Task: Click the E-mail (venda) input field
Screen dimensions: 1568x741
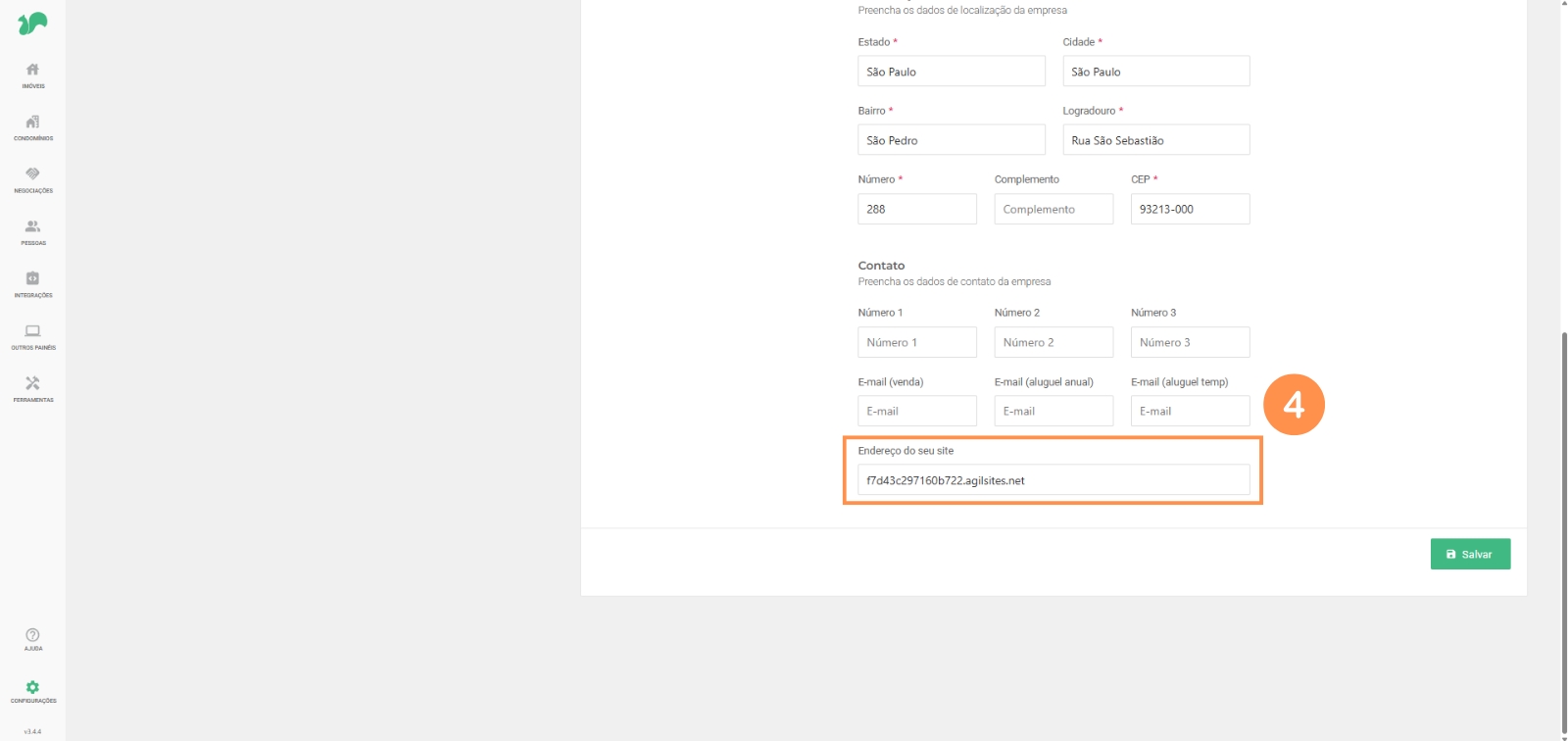Action: [x=916, y=411]
